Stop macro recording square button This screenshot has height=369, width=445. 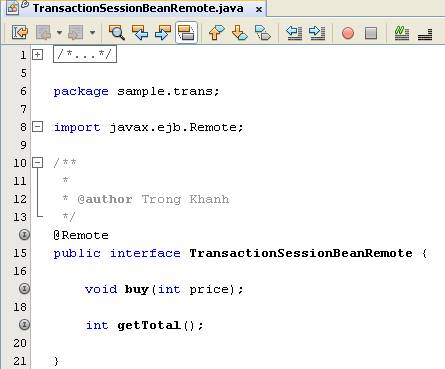[371, 33]
